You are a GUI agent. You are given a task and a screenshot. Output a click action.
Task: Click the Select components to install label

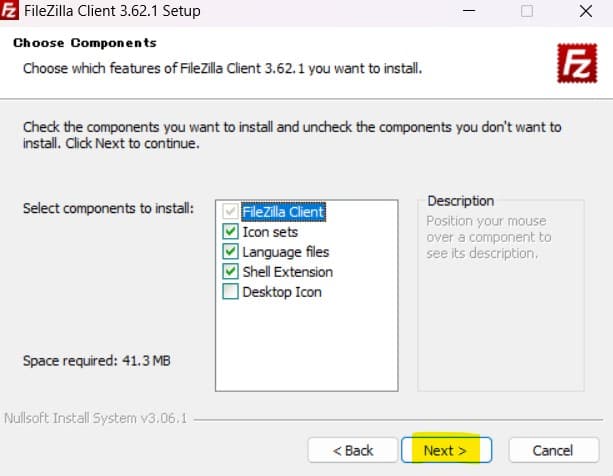point(108,208)
